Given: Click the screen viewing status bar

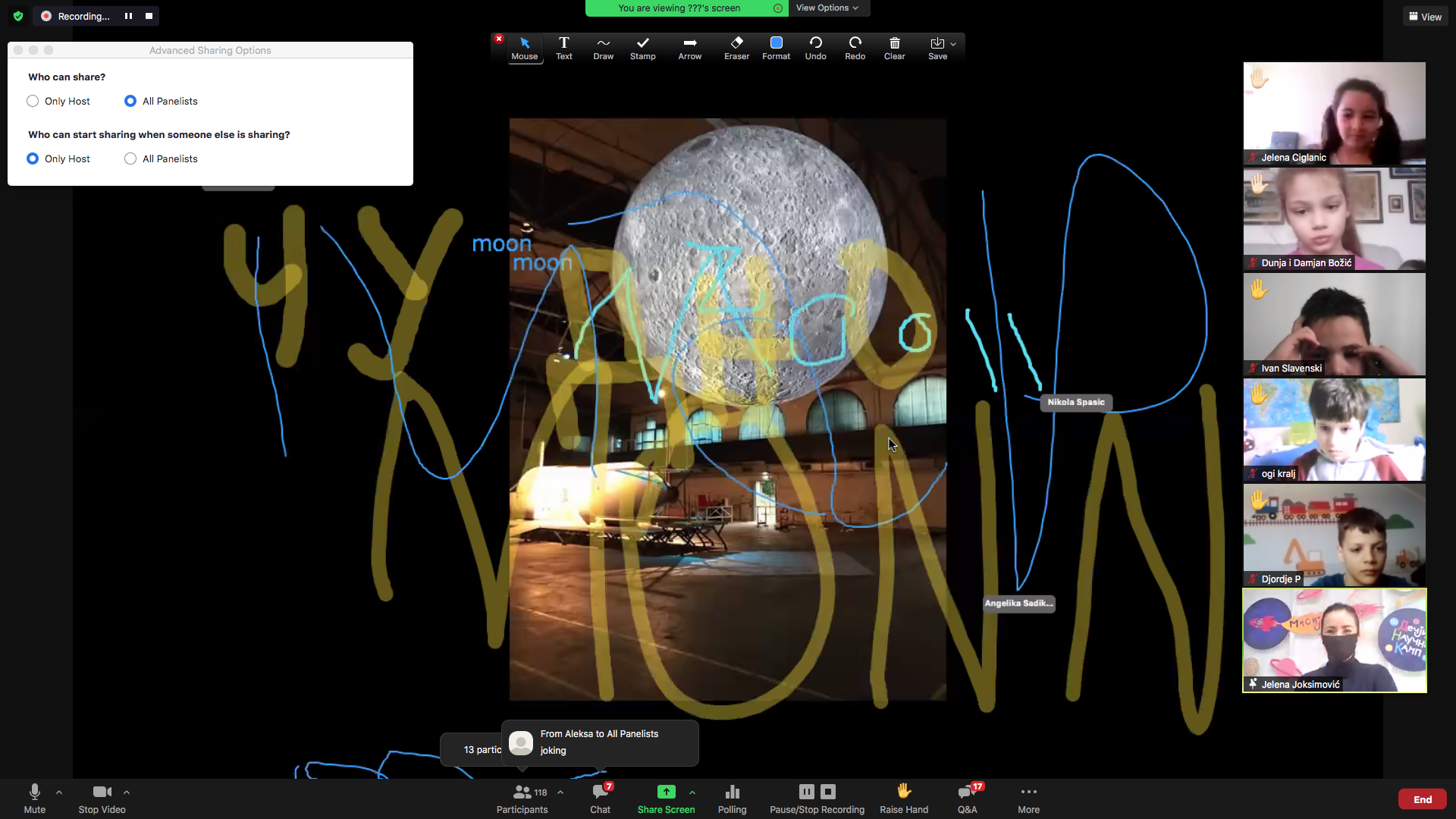Looking at the screenshot, I should pos(686,8).
